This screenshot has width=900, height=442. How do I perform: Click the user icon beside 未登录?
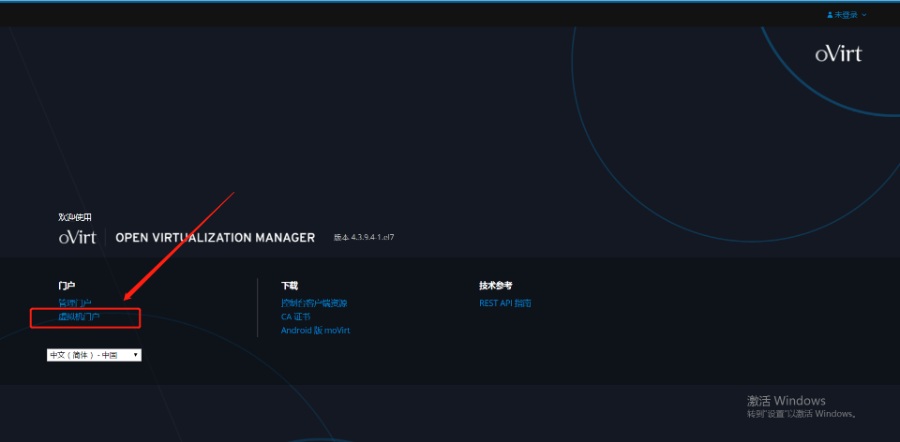click(830, 15)
